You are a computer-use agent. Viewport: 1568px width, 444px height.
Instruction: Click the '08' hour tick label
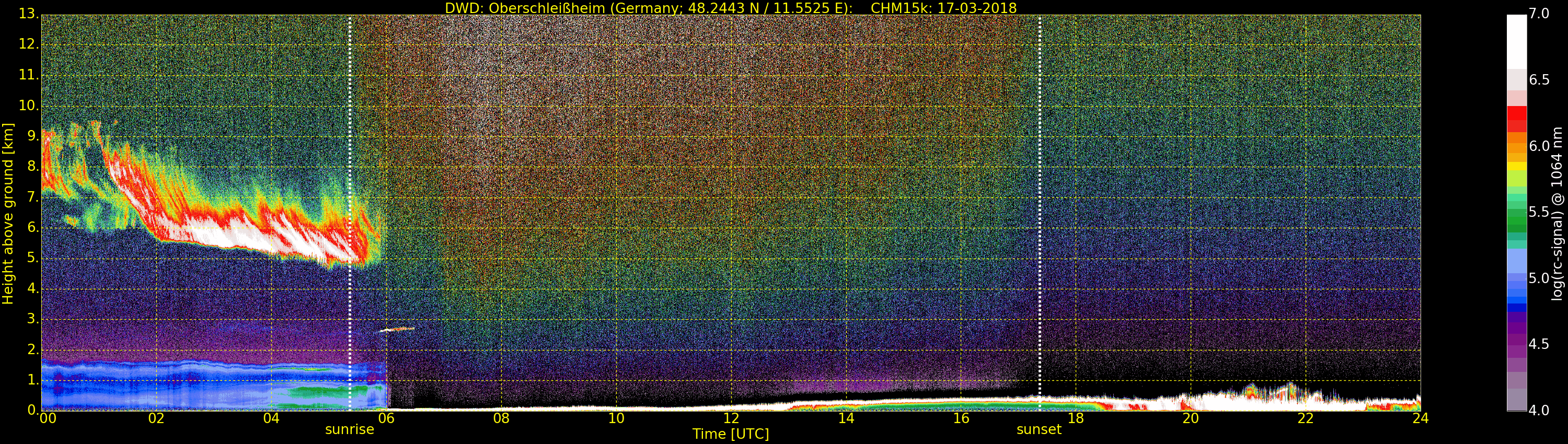501,418
